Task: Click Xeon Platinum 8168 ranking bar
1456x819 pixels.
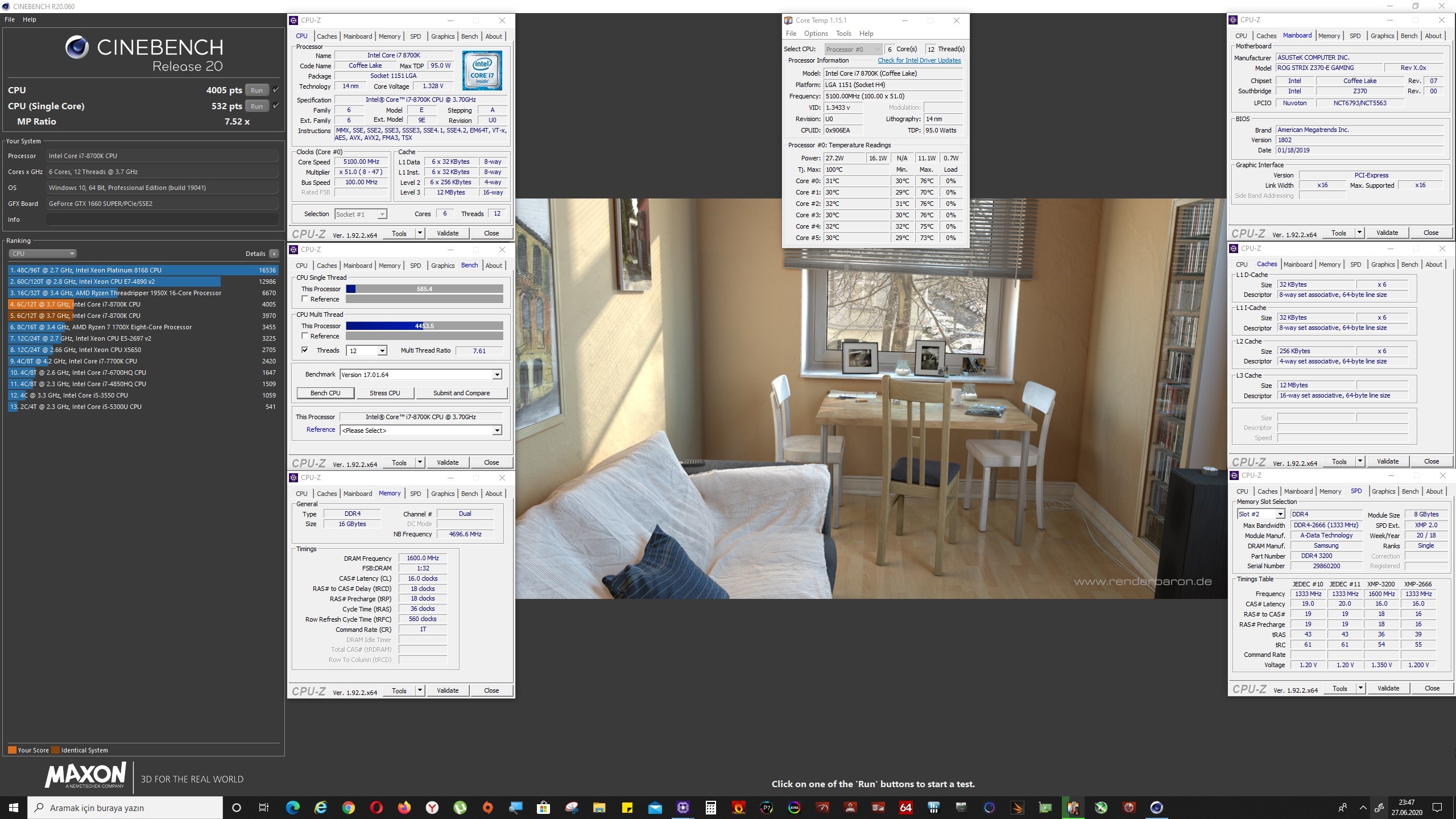Action: (143, 270)
